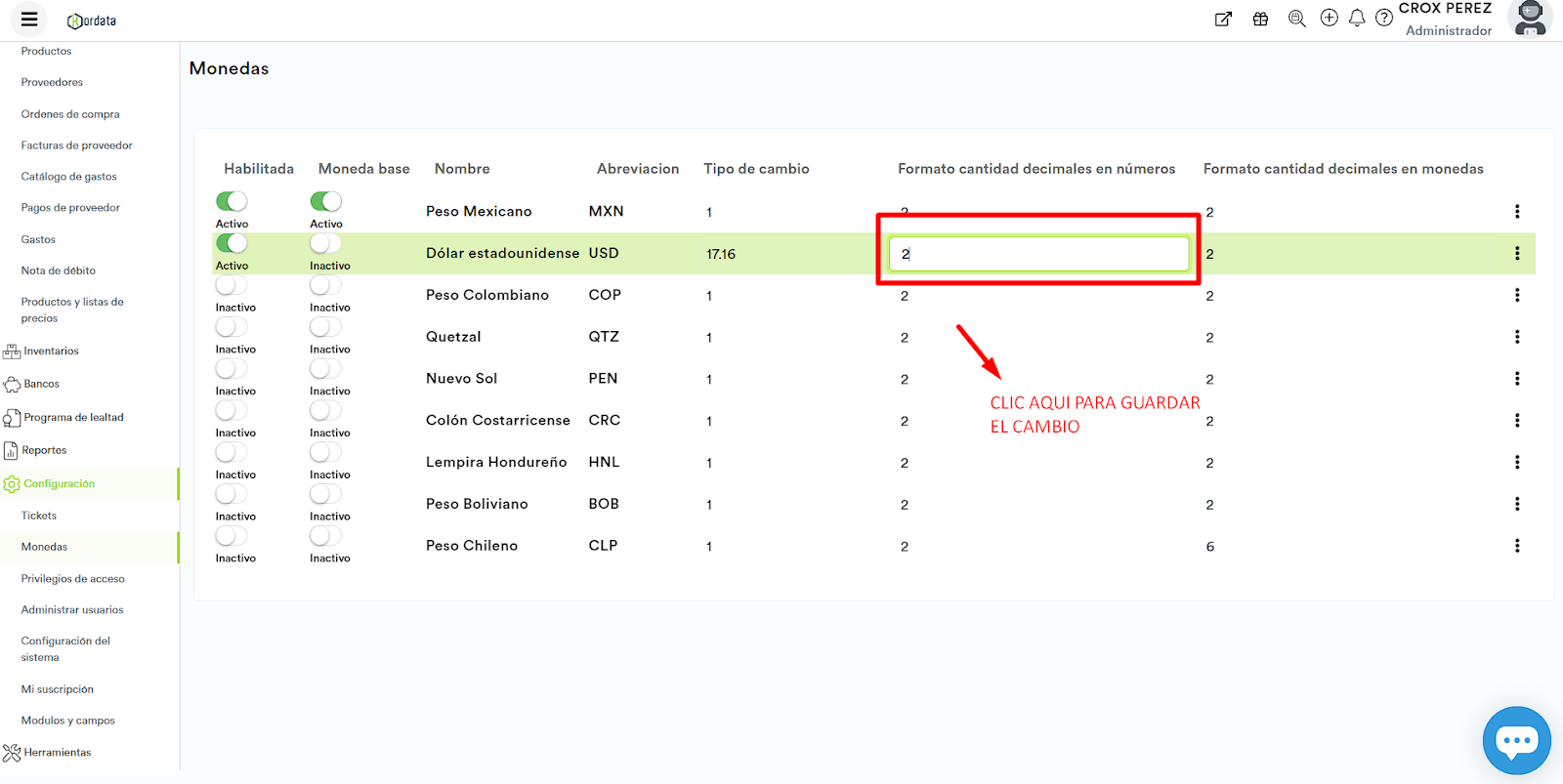Click the search magnifier icon in header
Viewport: 1563px width, 784px height.
coord(1296,19)
